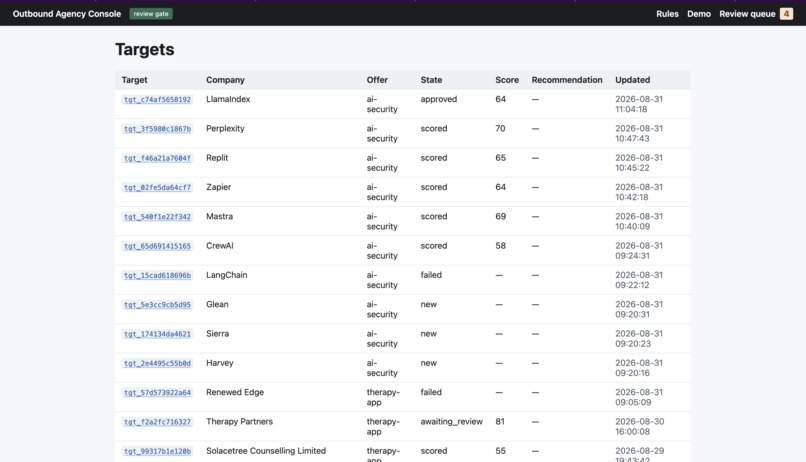Open target tgt_540f1e22f342
Screen dimensions: 806x462
pos(157,217)
